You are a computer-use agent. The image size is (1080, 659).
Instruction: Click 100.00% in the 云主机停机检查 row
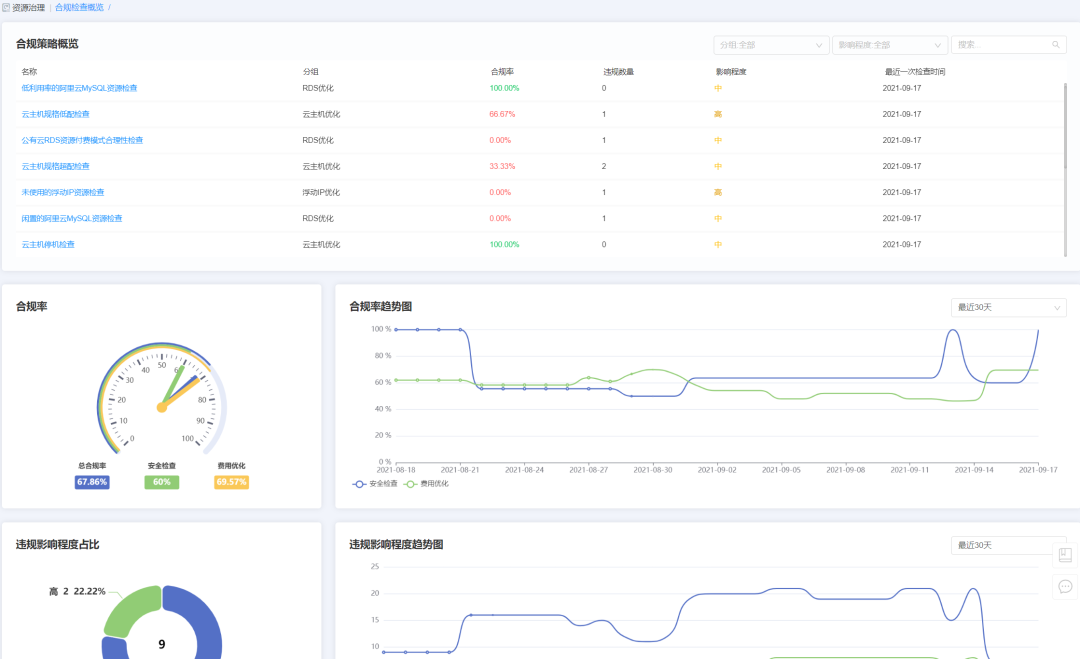pos(504,244)
